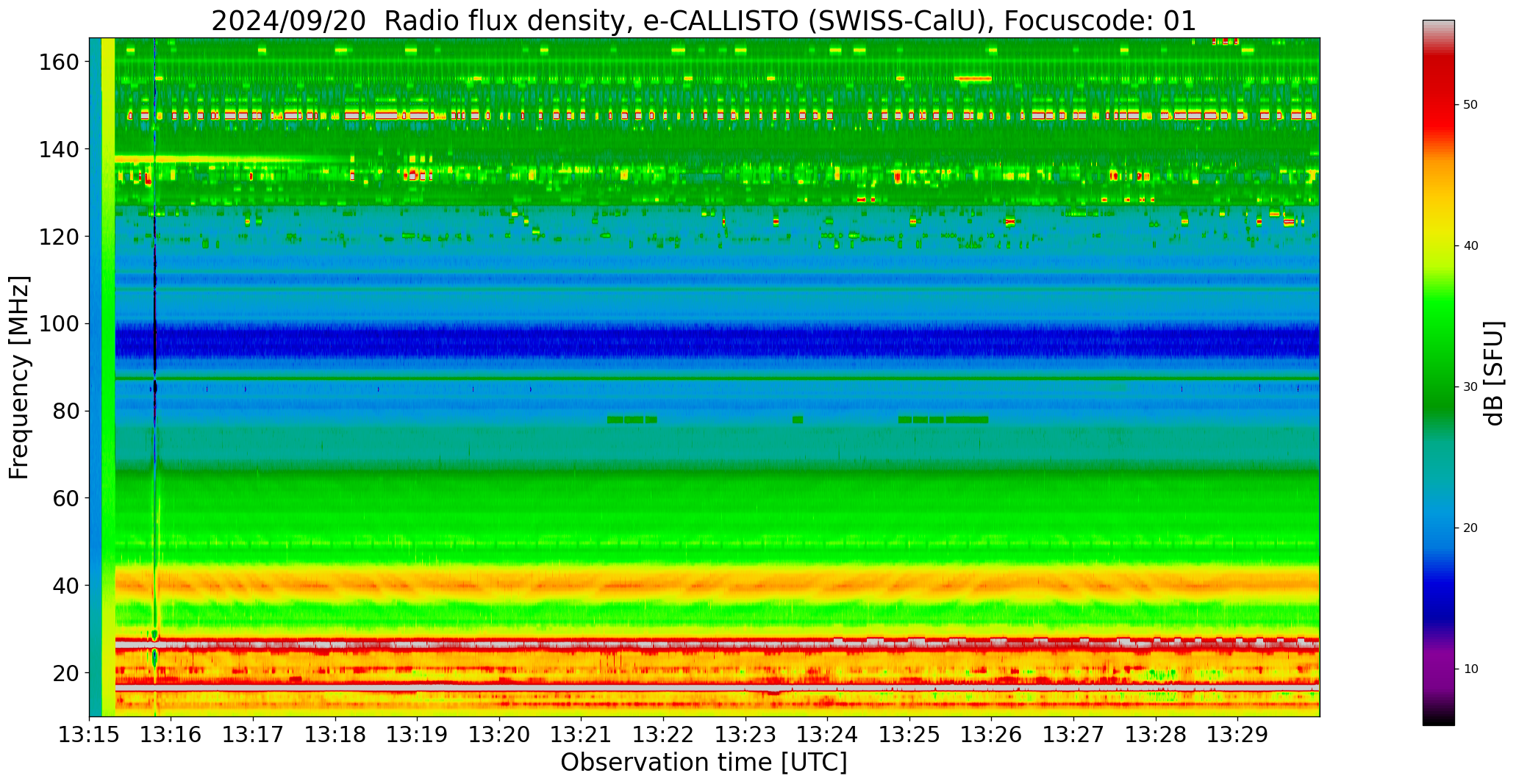Screen dimensions: 1516x784
Task: Click the dark blue band around 95 MHz
Action: 717,342
